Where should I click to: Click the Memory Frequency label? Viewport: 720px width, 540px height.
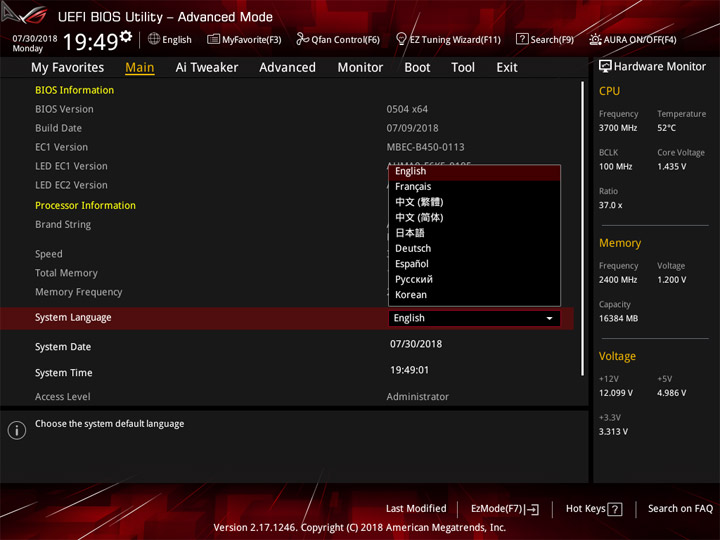(x=79, y=292)
